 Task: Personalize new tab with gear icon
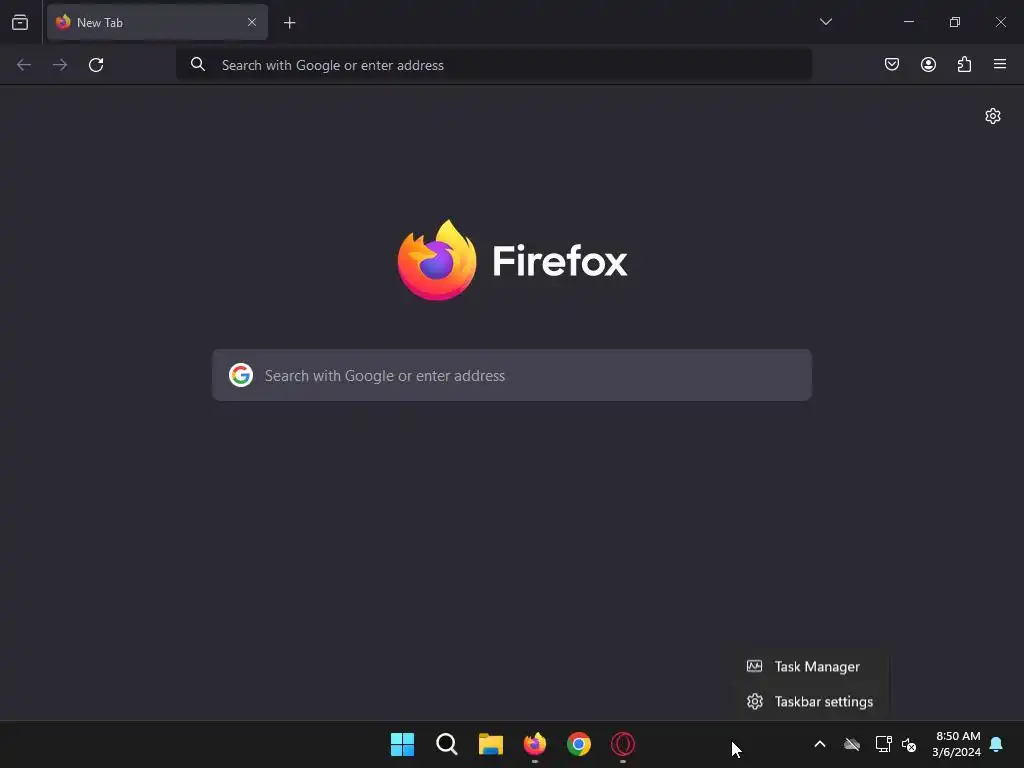coord(993,116)
